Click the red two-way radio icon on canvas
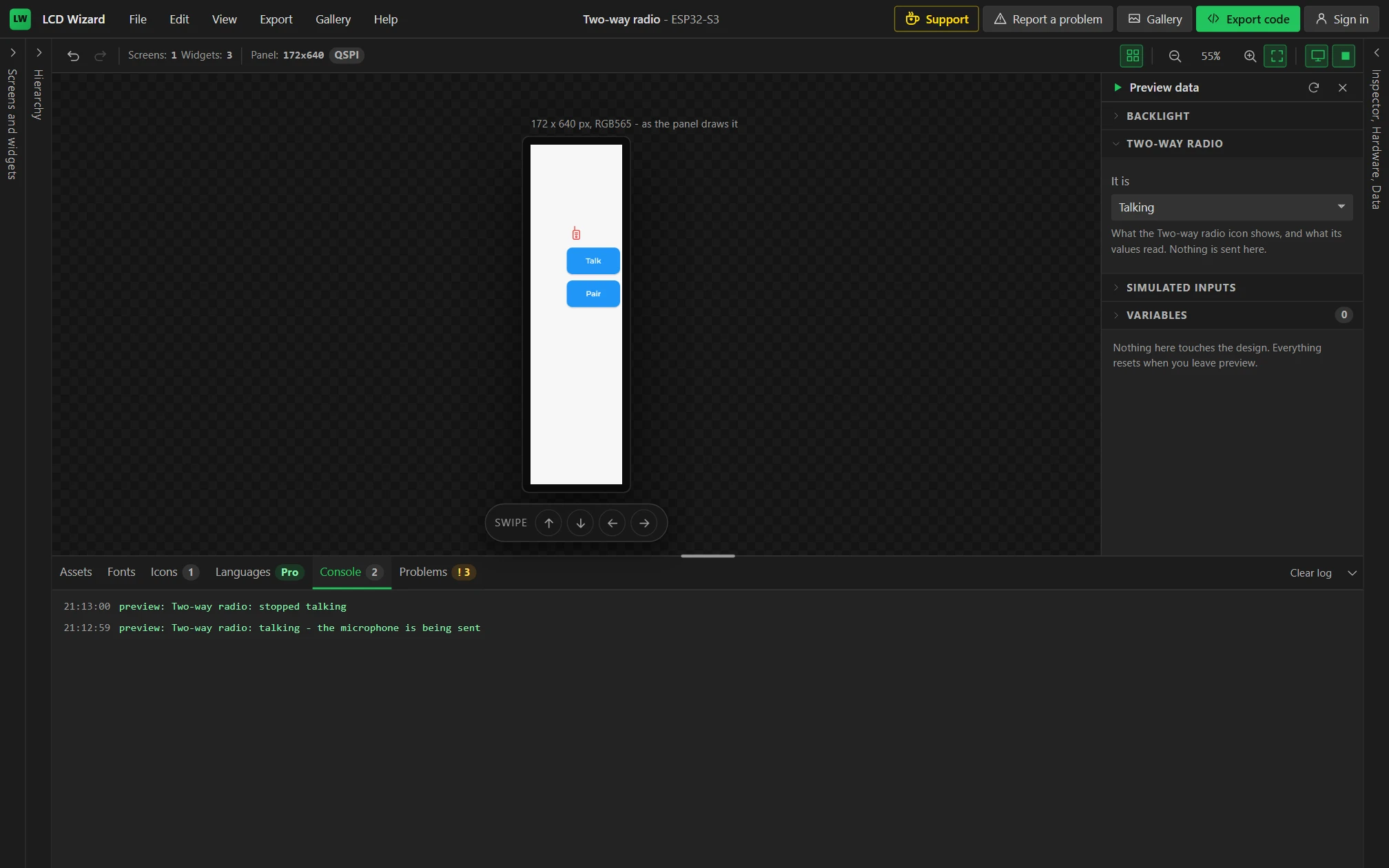The height and width of the screenshot is (868, 1389). [576, 234]
